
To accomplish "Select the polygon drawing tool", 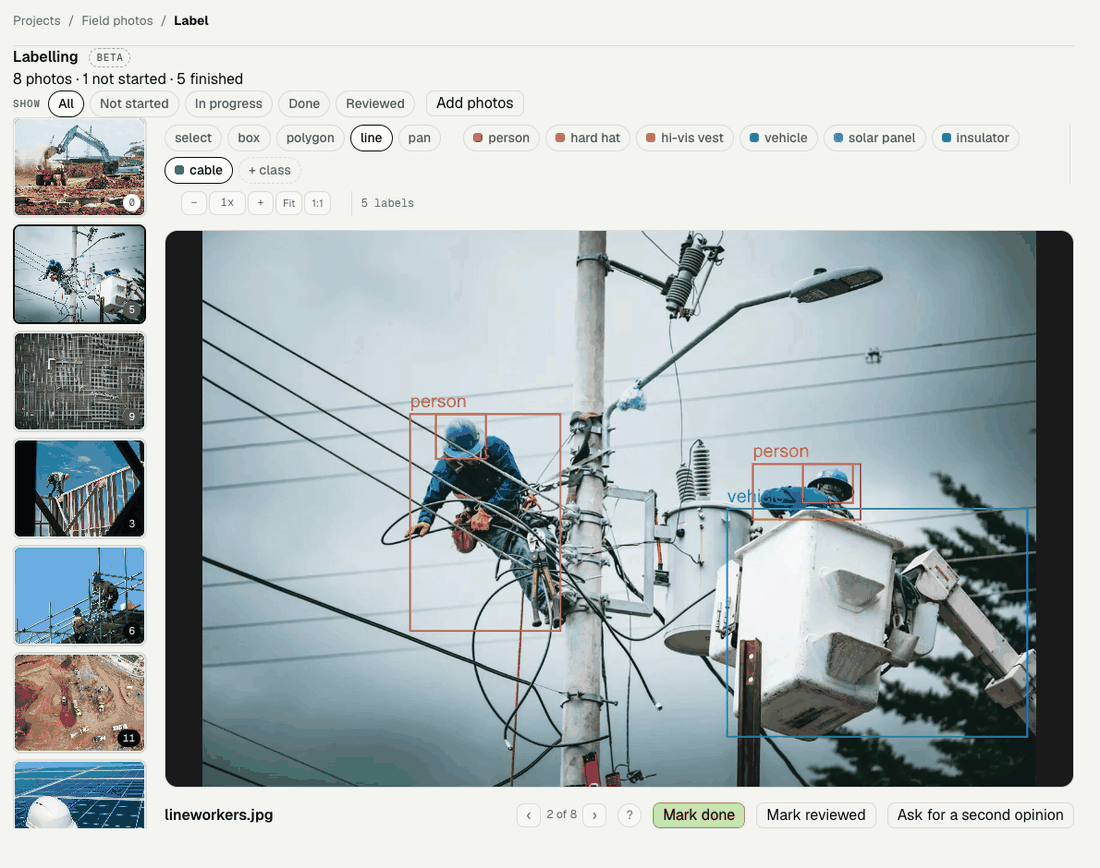I will click(310, 138).
